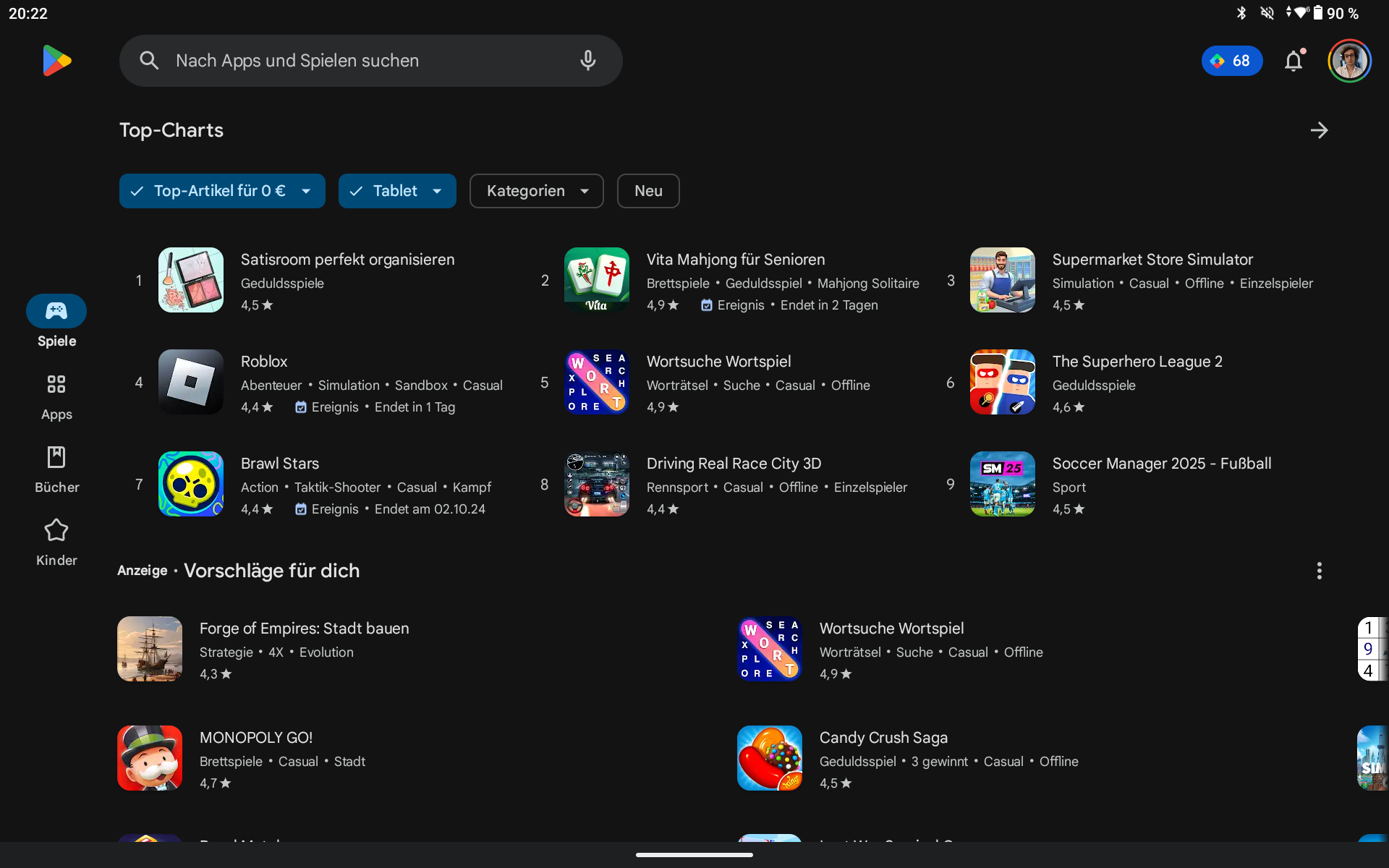1389x868 pixels.
Task: Open the Roblox app icon
Action: 191,382
